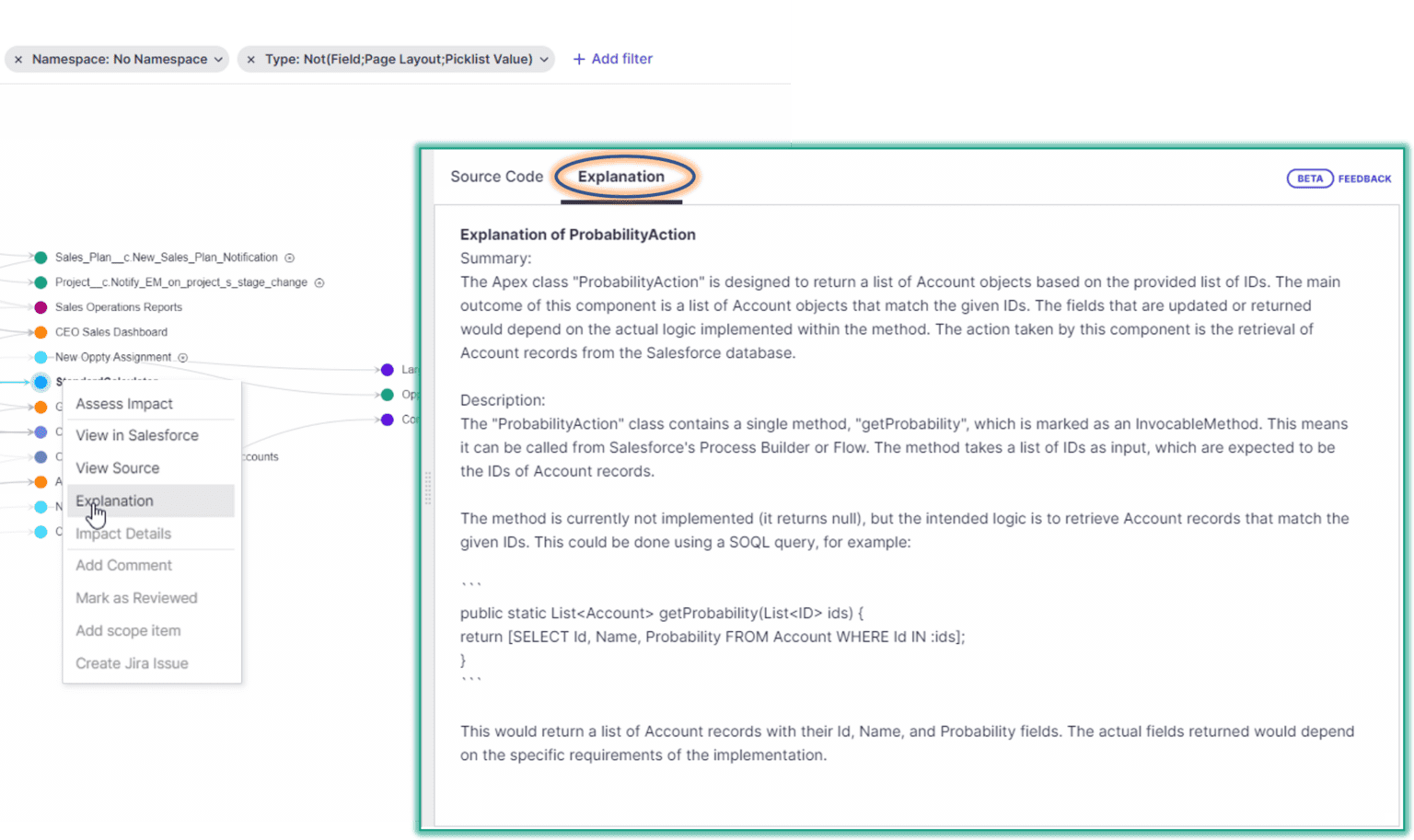Choose Explanation from the context menu
Screen dimensions: 1414x840
[151, 501]
